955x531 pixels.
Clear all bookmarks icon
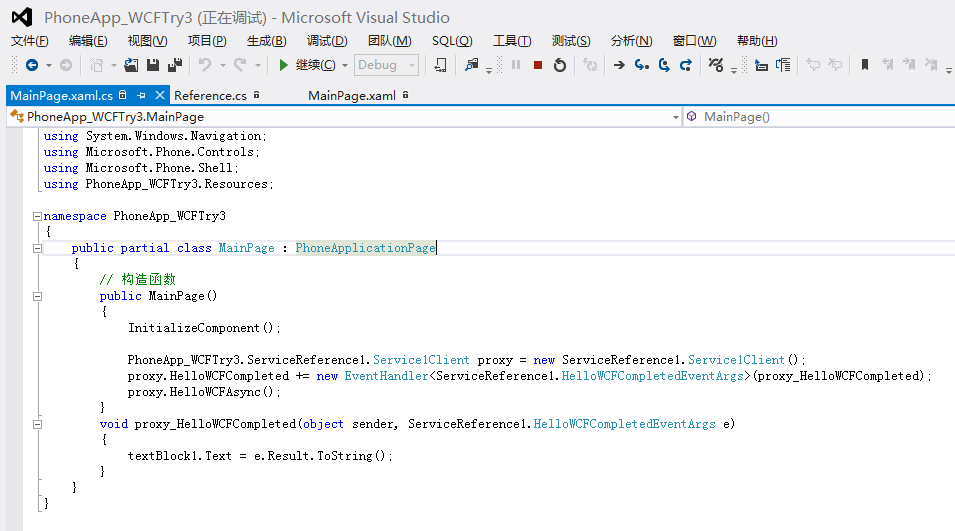click(x=931, y=65)
